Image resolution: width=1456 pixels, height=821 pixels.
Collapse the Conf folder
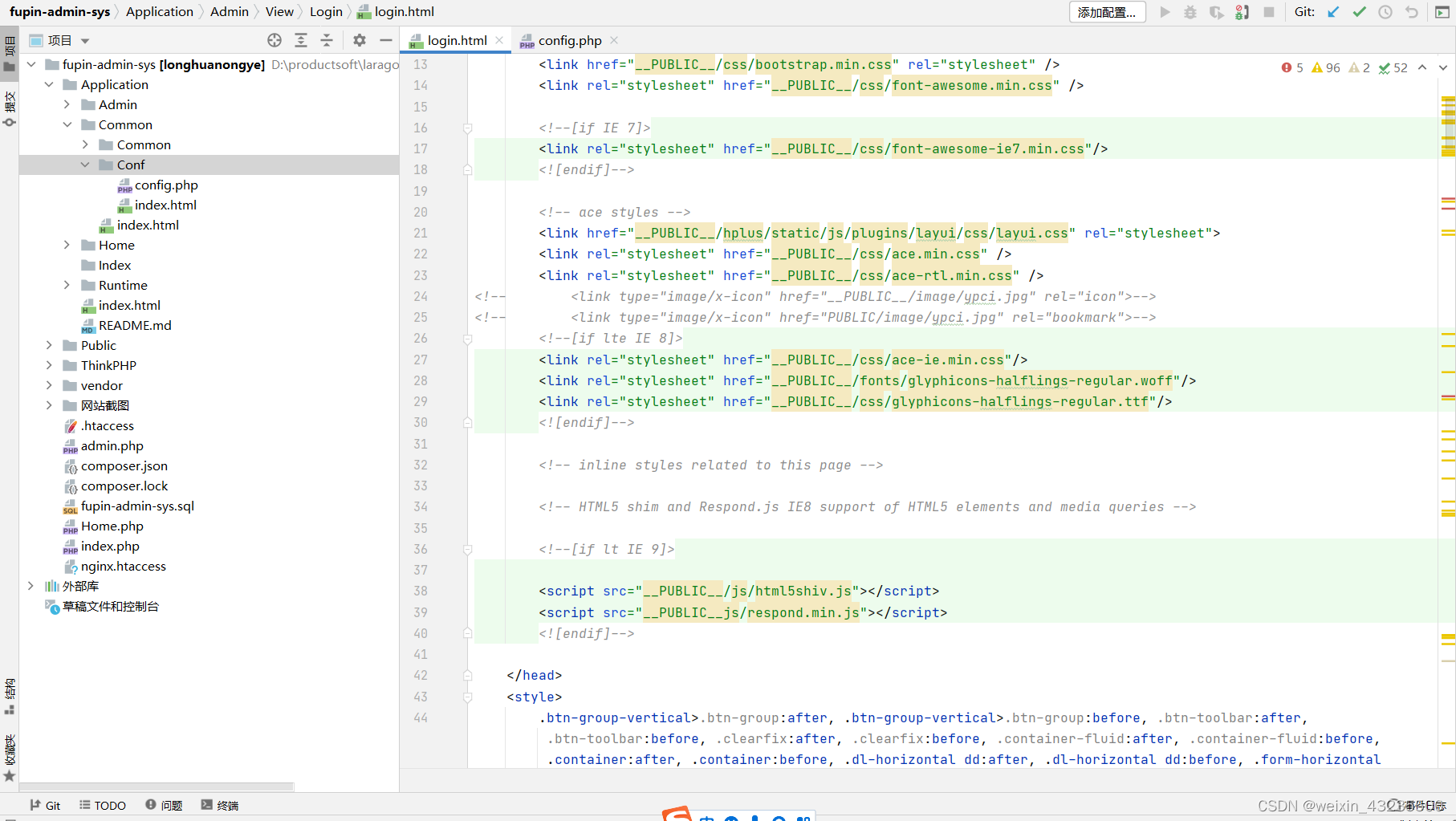click(x=85, y=165)
